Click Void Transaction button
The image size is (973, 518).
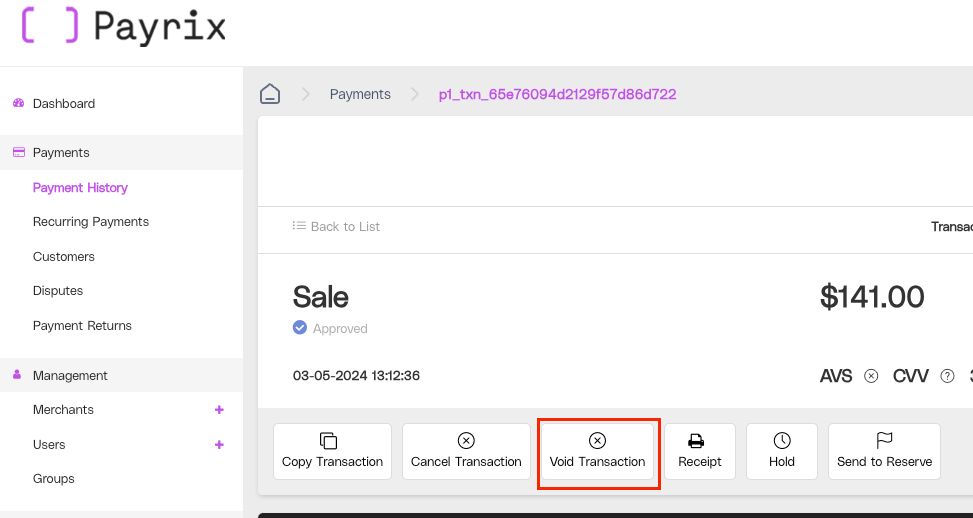click(x=597, y=452)
